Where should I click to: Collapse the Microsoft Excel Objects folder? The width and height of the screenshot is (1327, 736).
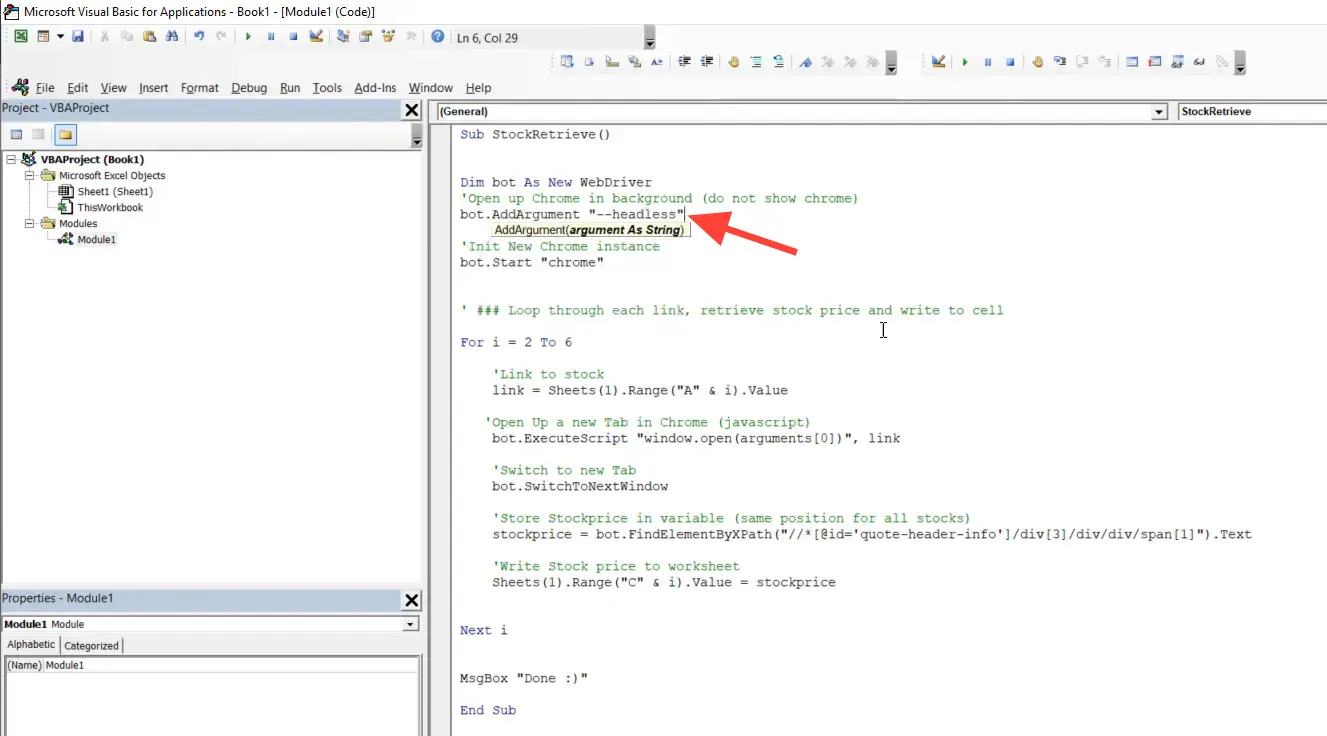pyautogui.click(x=32, y=175)
